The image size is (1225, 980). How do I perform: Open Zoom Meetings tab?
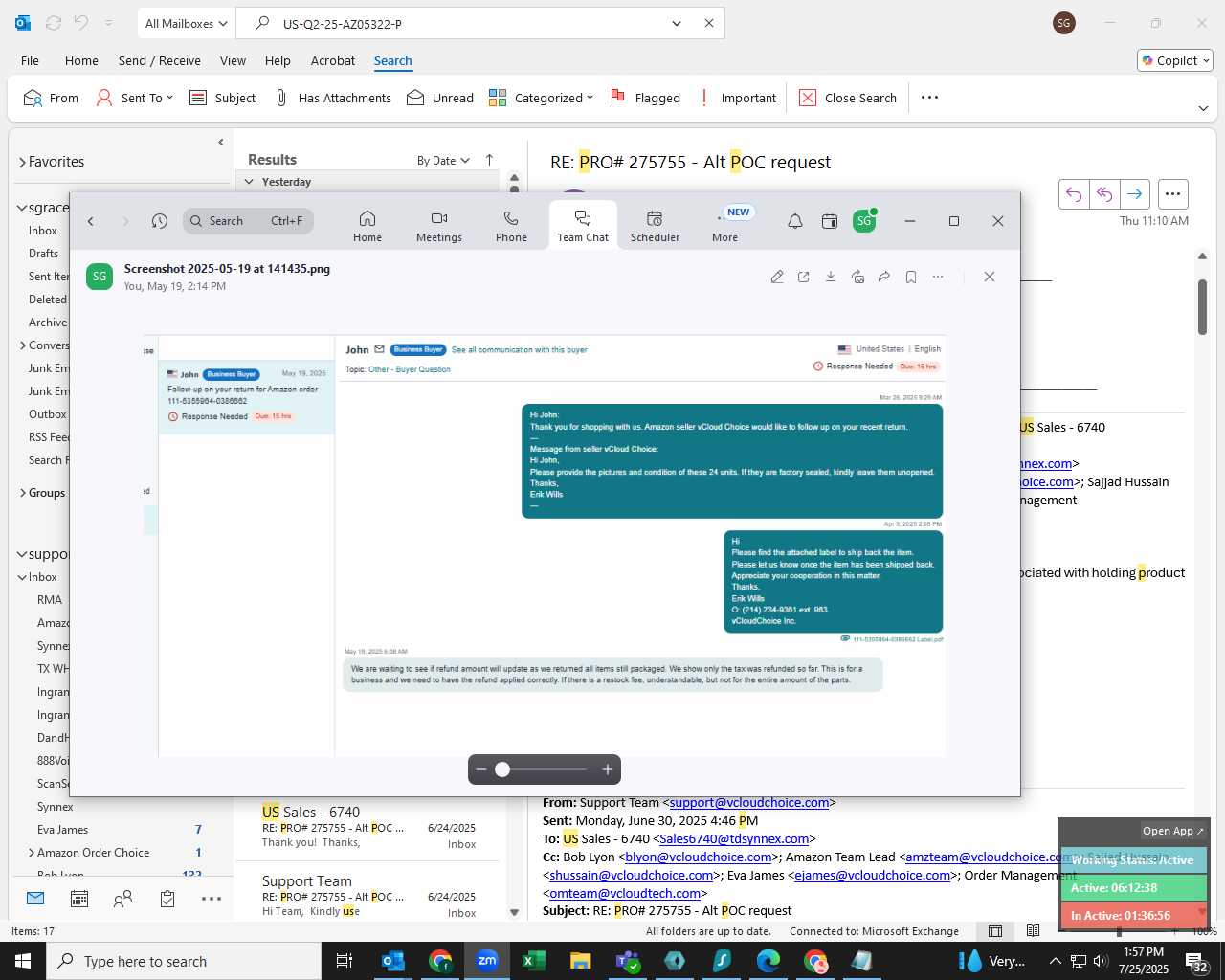(x=439, y=227)
